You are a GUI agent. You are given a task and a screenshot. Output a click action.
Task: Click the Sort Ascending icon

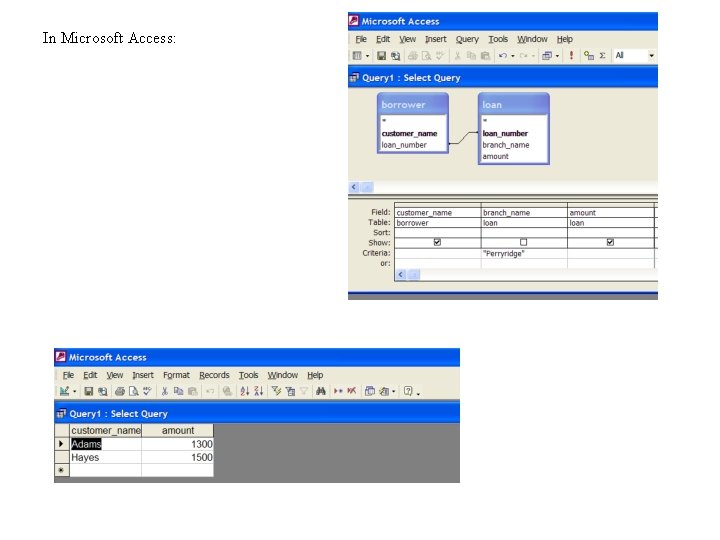pos(245,391)
